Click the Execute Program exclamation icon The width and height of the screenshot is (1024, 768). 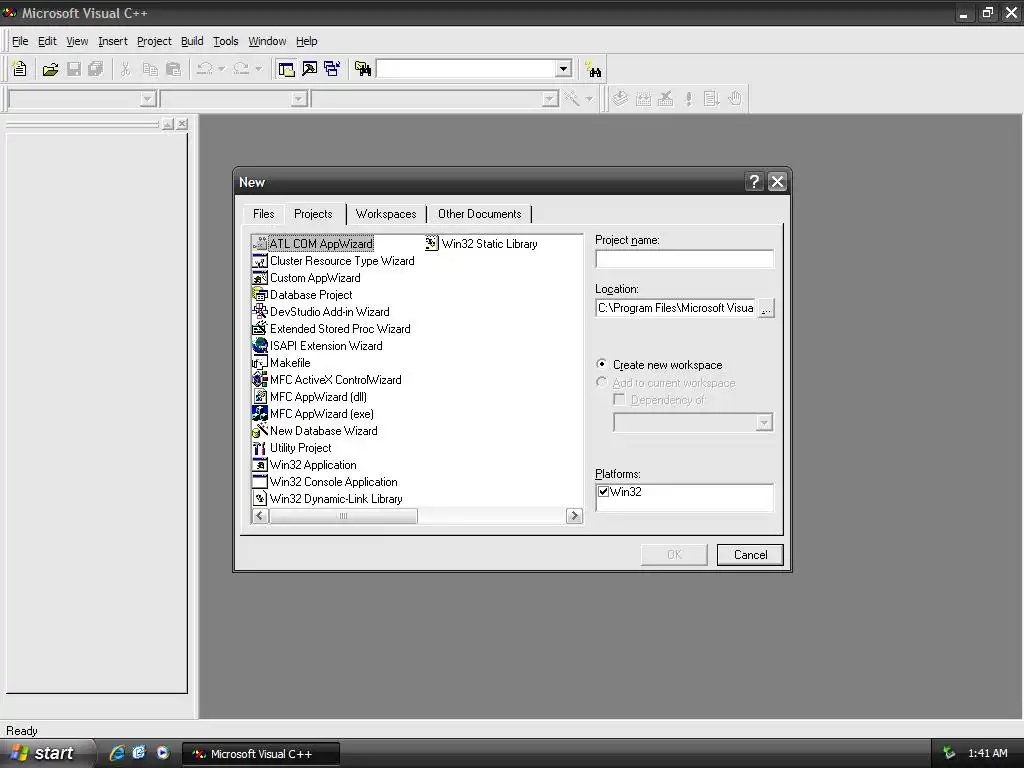688,99
